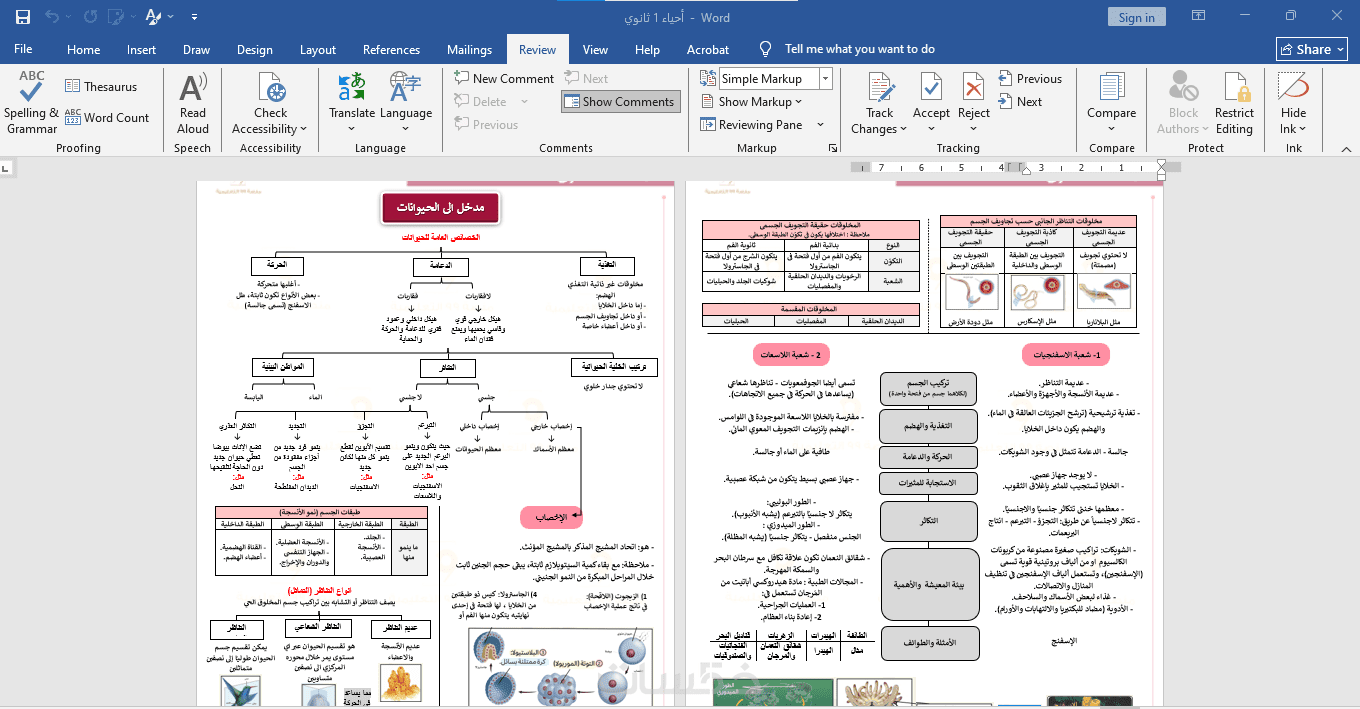1360x709 pixels.
Task: Open the Show Markup dropdown
Action: 760,101
